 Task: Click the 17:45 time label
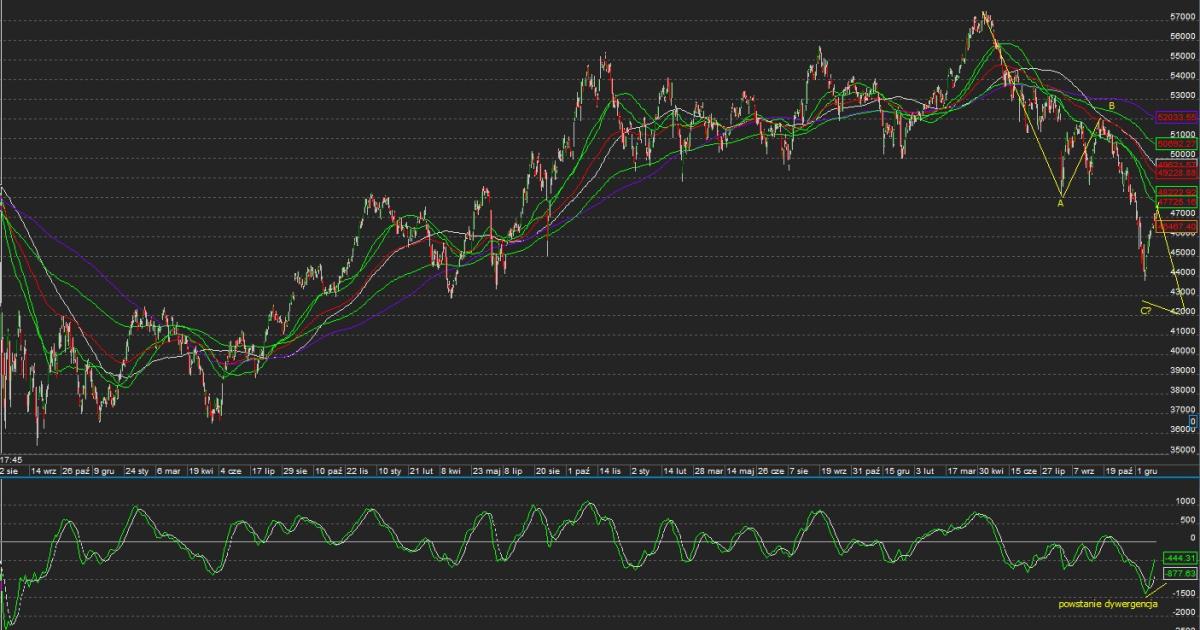pos(12,459)
